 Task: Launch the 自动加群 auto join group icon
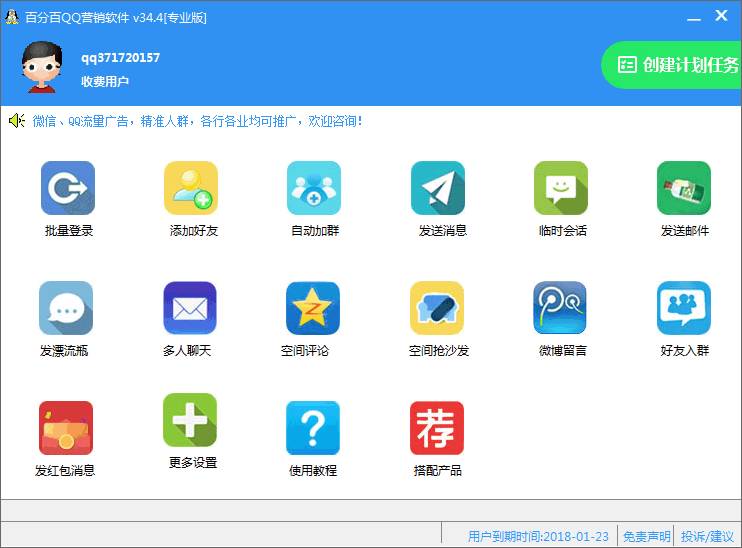coord(314,188)
